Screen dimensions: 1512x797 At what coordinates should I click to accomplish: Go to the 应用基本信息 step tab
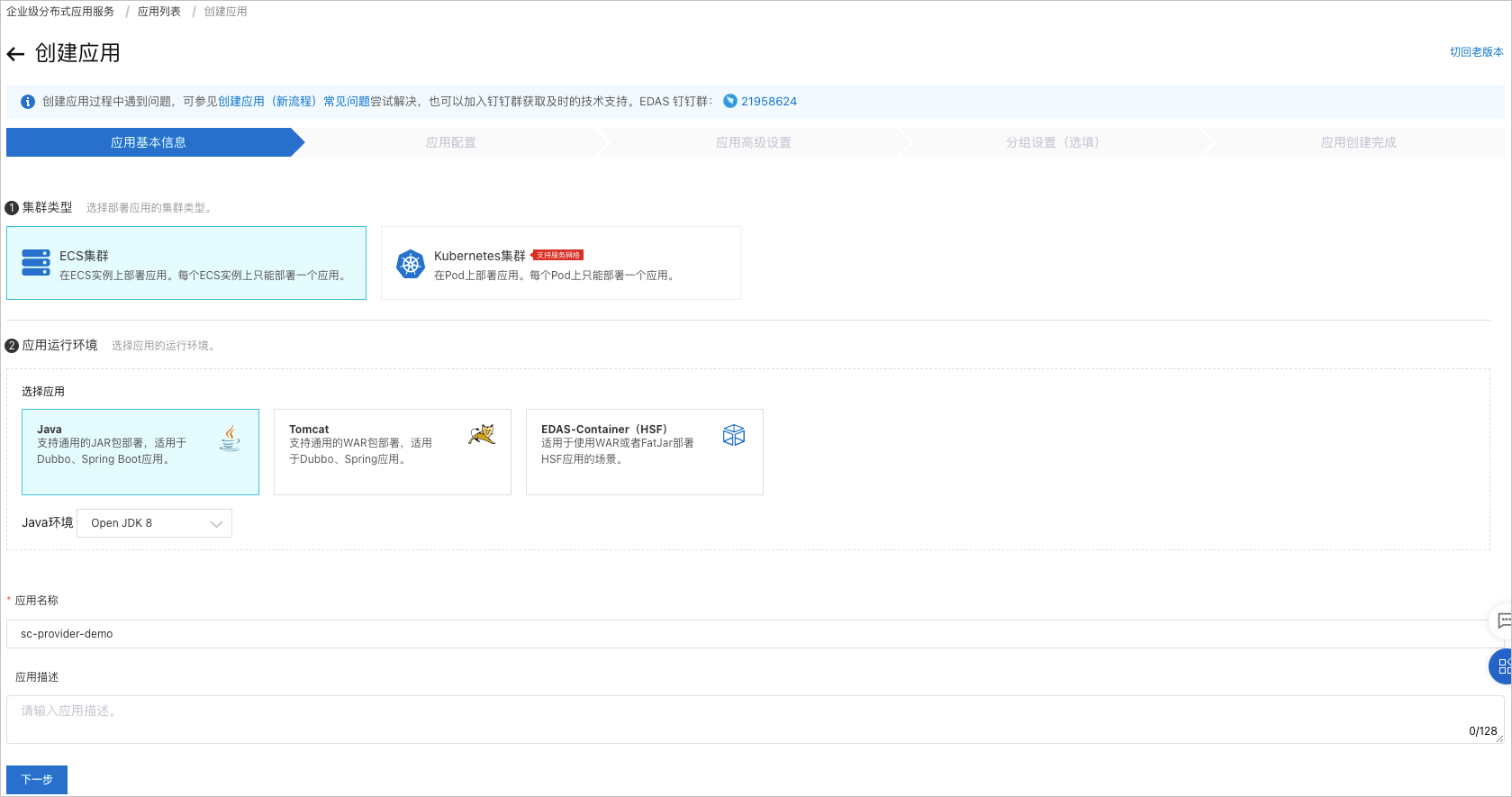(x=149, y=142)
